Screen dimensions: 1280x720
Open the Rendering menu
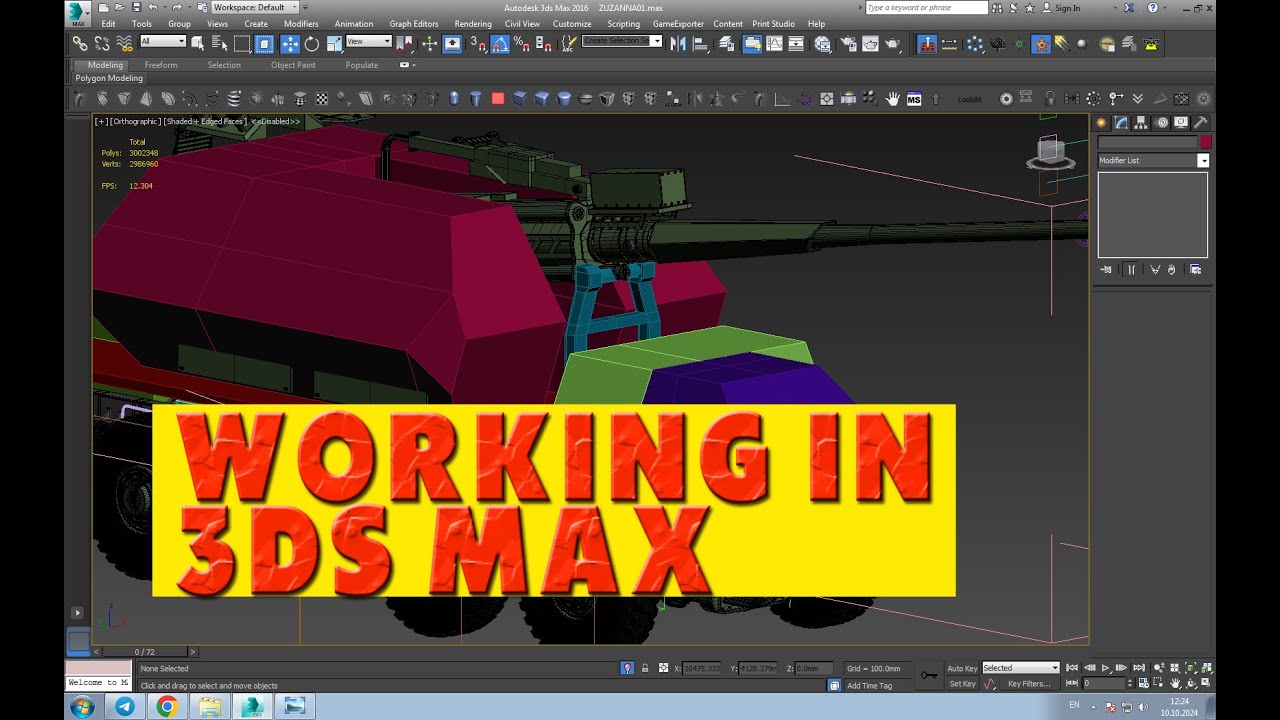point(473,24)
